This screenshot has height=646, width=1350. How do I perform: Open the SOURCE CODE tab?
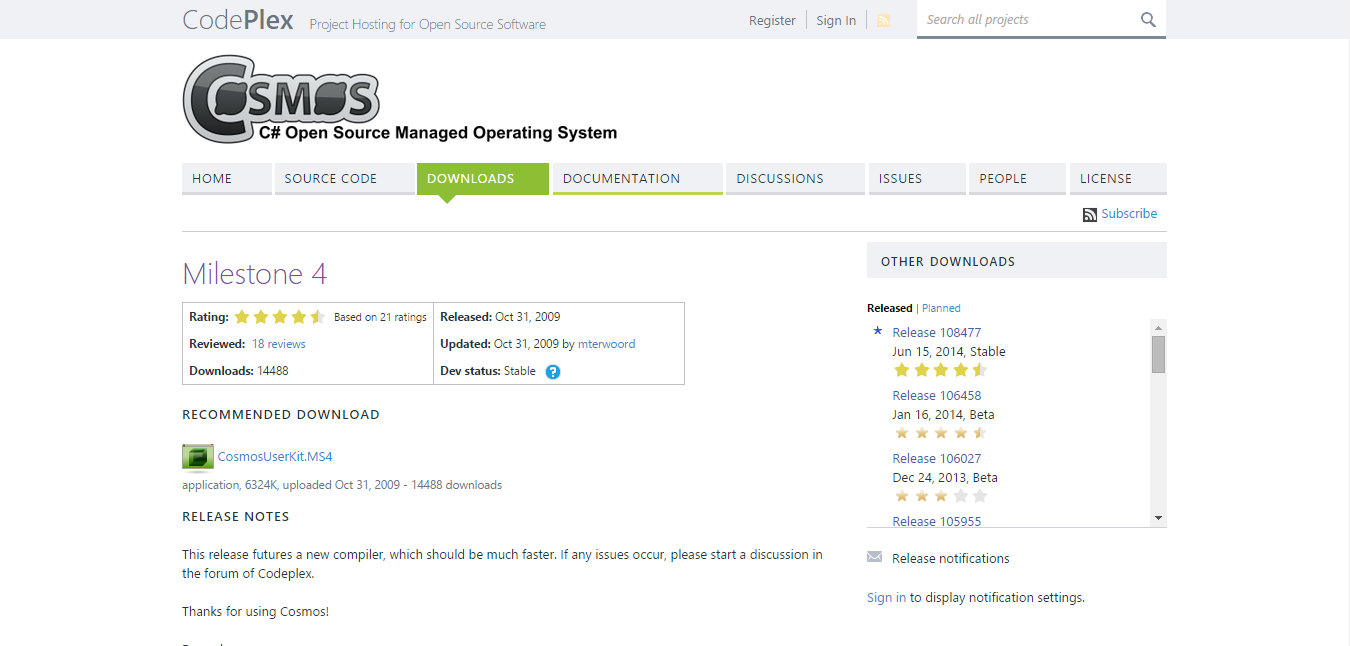click(330, 178)
